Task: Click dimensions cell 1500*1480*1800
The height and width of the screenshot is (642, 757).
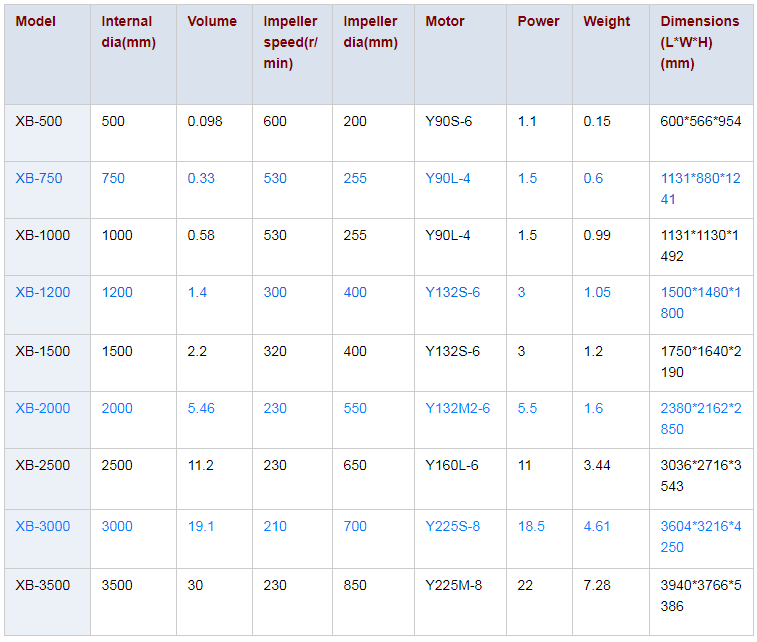Action: click(x=701, y=303)
